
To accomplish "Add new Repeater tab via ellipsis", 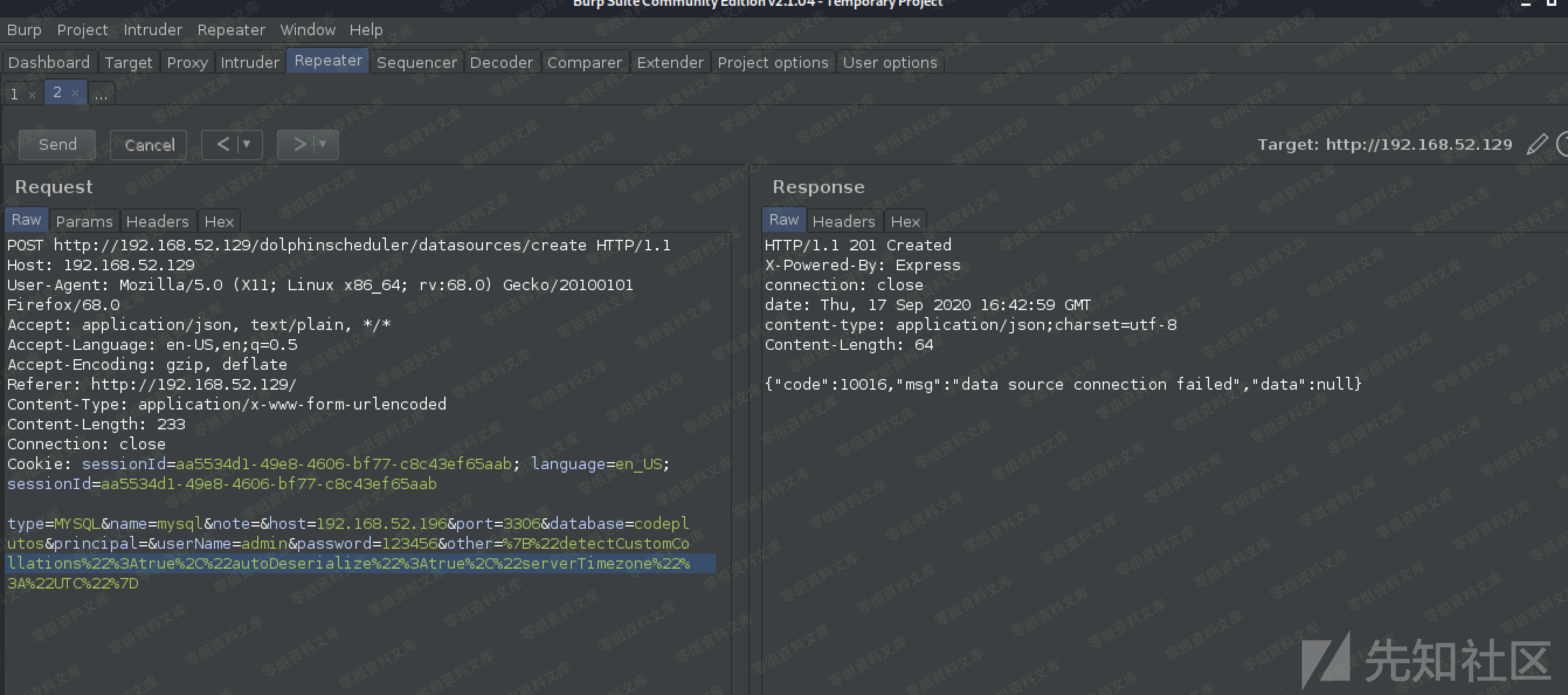I will (x=102, y=94).
